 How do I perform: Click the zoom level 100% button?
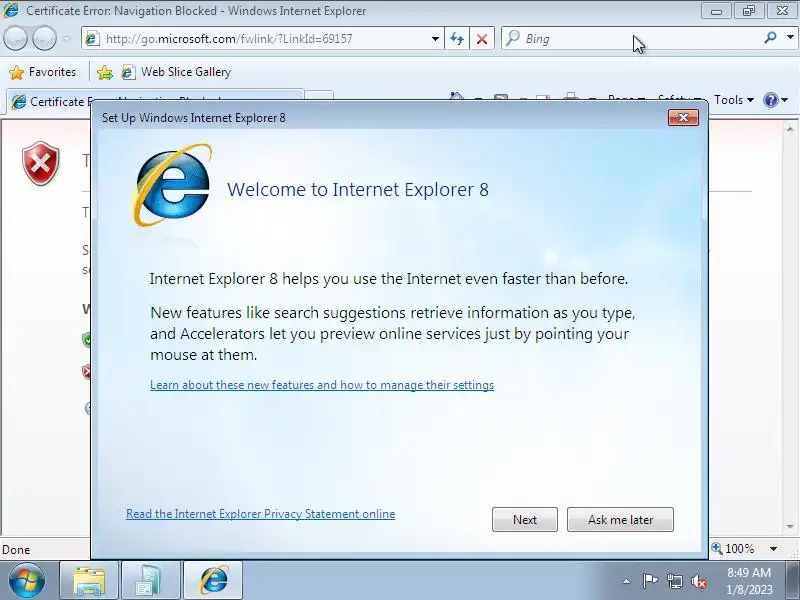(734, 549)
